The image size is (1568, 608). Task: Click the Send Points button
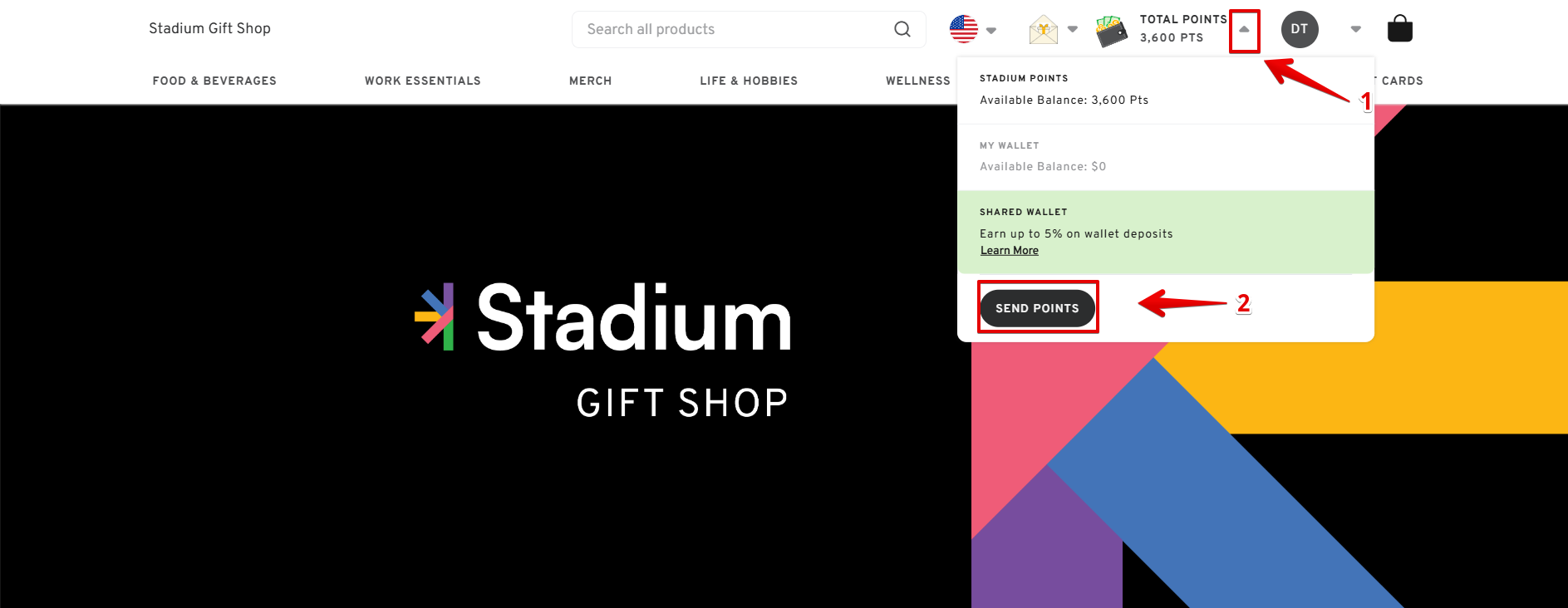(1037, 308)
